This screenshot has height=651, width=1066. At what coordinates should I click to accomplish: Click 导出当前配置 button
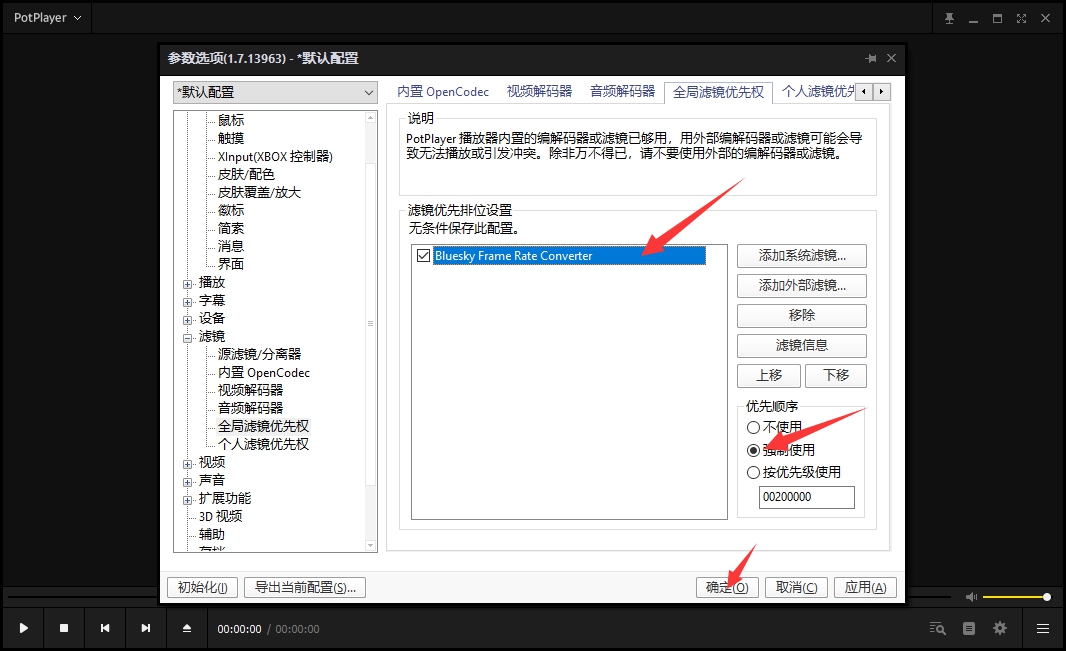tap(305, 587)
